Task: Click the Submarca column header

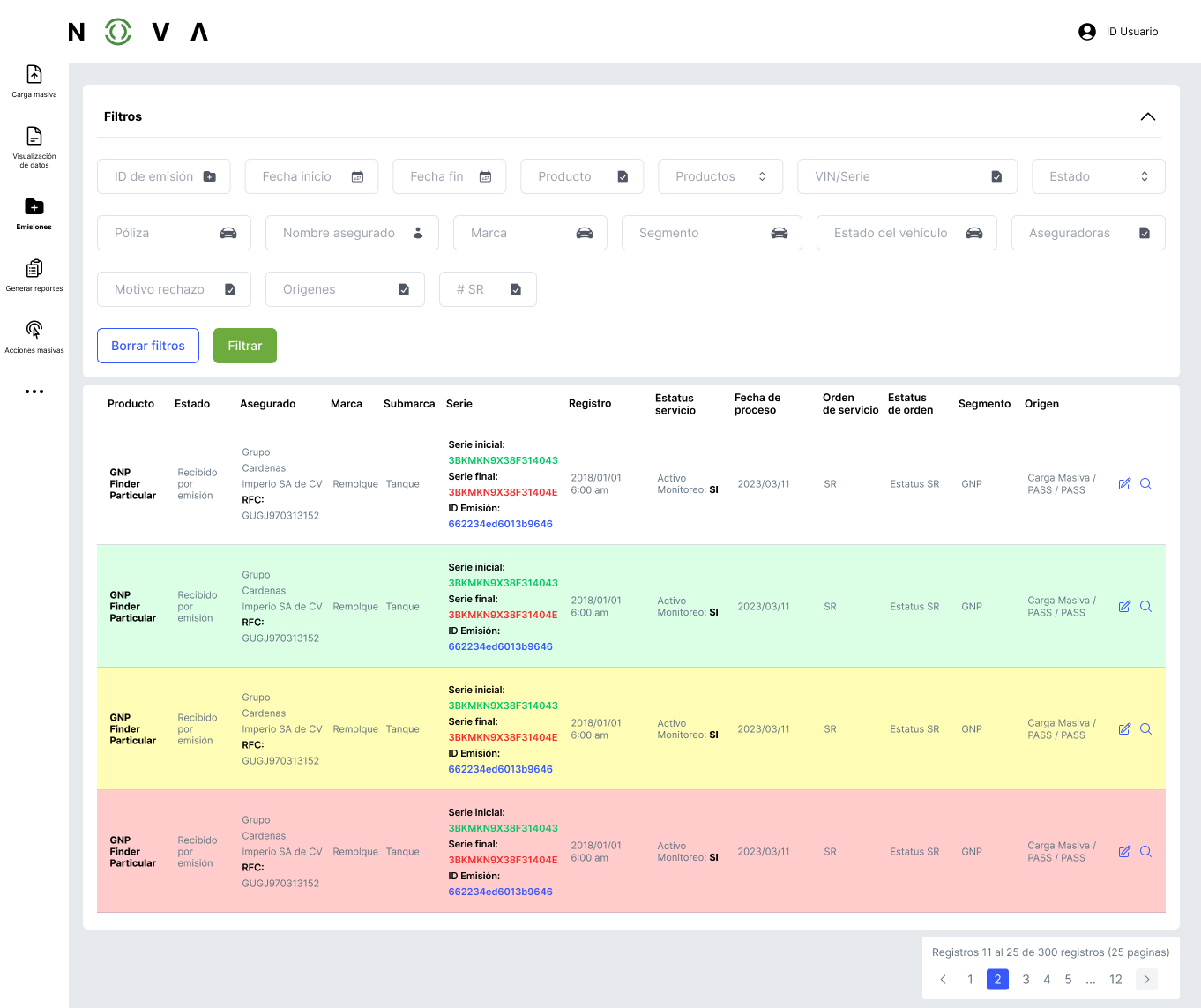Action: point(409,404)
